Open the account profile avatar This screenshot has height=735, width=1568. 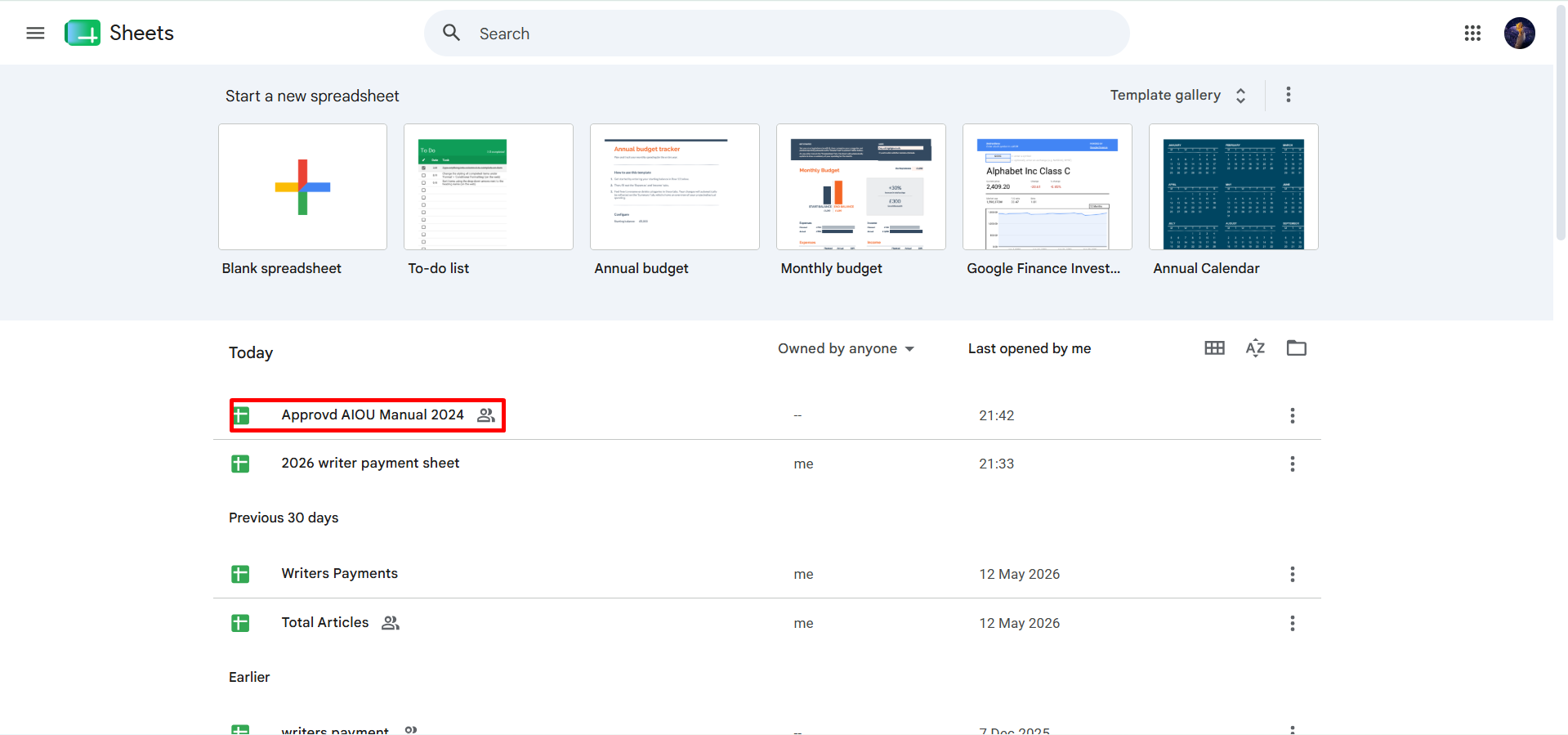[x=1520, y=33]
